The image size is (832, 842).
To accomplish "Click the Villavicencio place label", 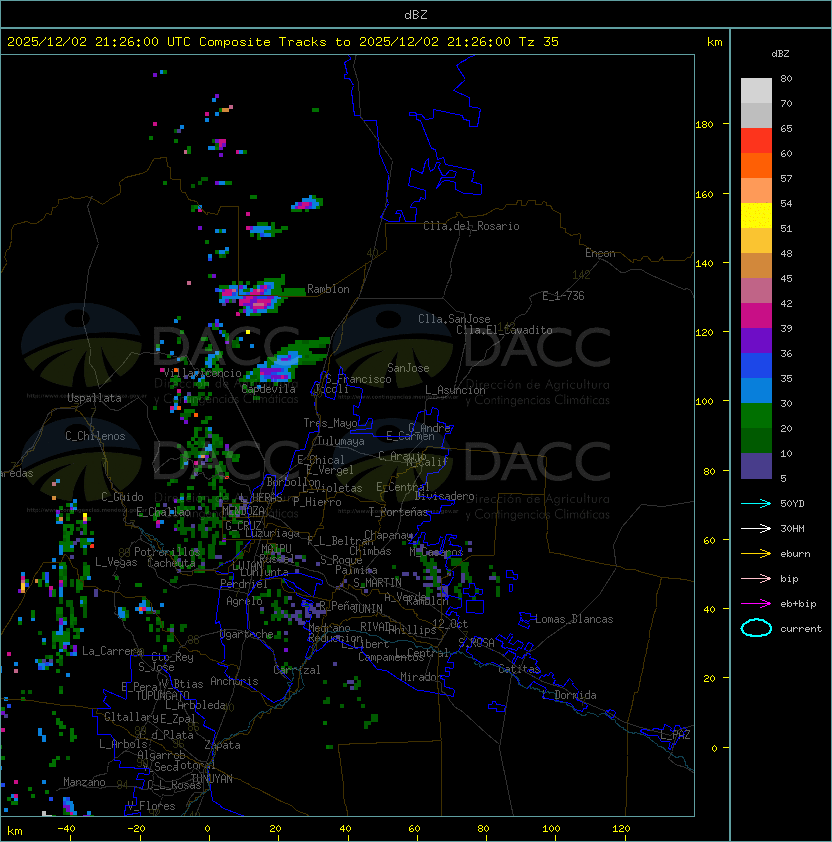I will [x=202, y=373].
